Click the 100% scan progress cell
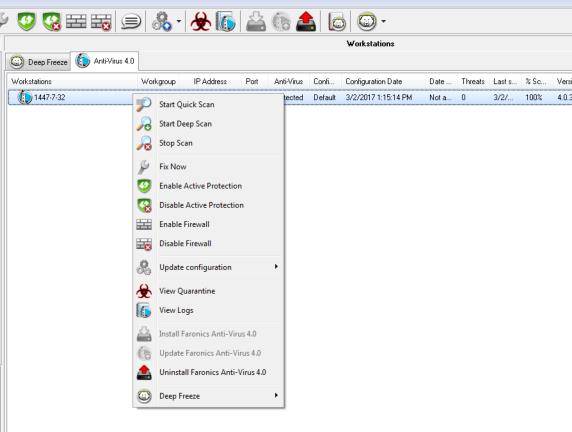 point(534,97)
